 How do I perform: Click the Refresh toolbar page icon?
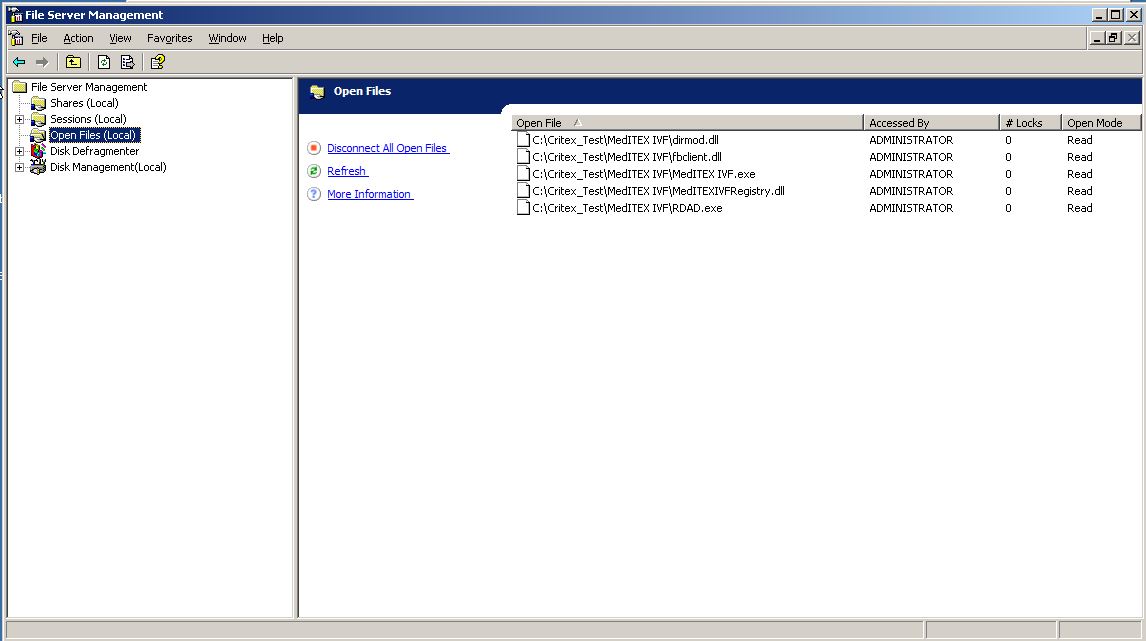click(x=104, y=62)
